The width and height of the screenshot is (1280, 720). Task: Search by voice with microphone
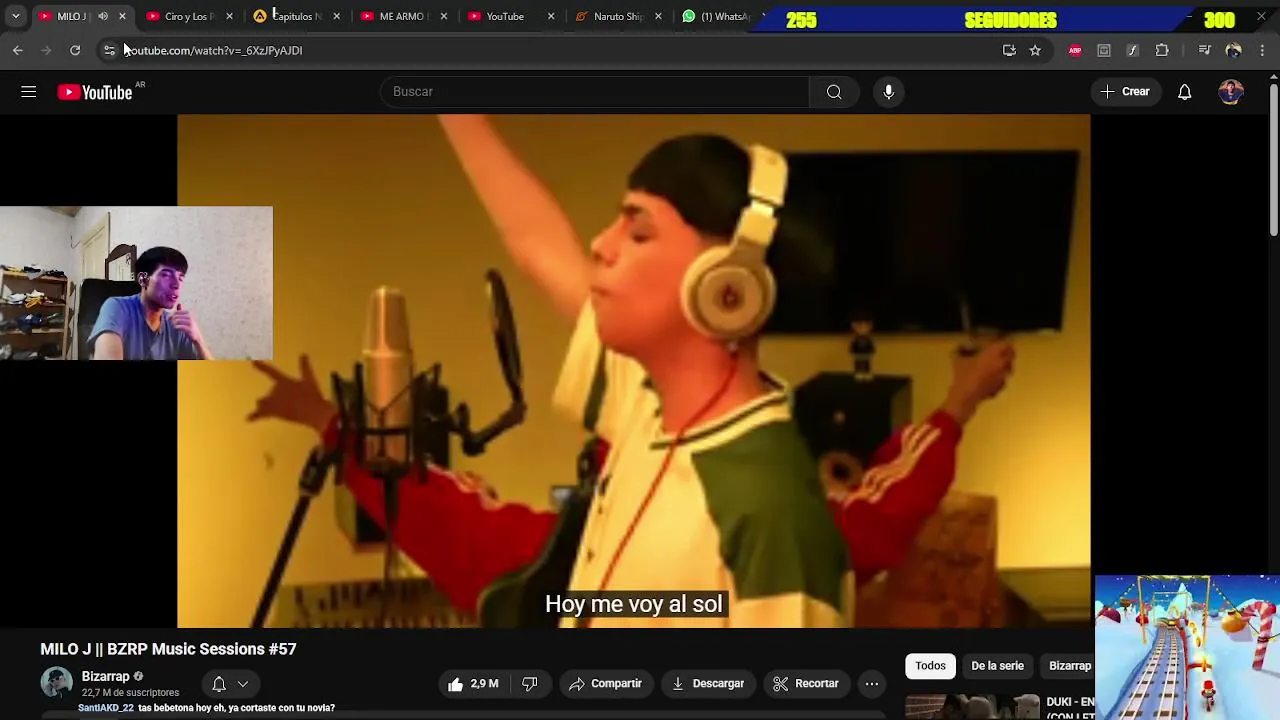(888, 91)
